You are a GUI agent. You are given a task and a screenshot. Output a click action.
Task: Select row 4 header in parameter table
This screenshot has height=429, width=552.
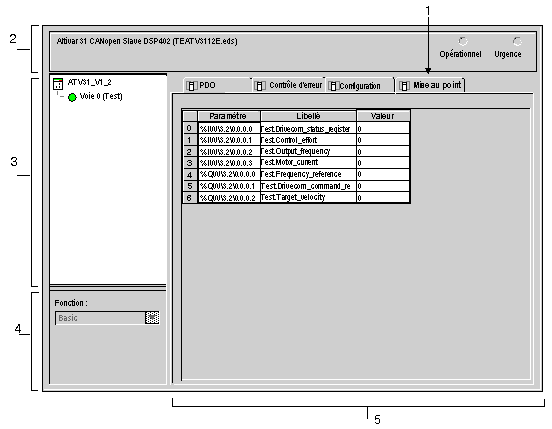[190, 175]
